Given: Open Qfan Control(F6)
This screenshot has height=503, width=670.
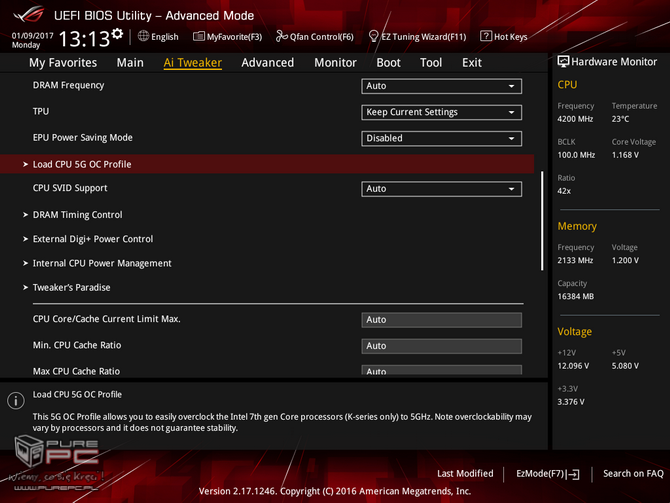Looking at the screenshot, I should point(315,37).
